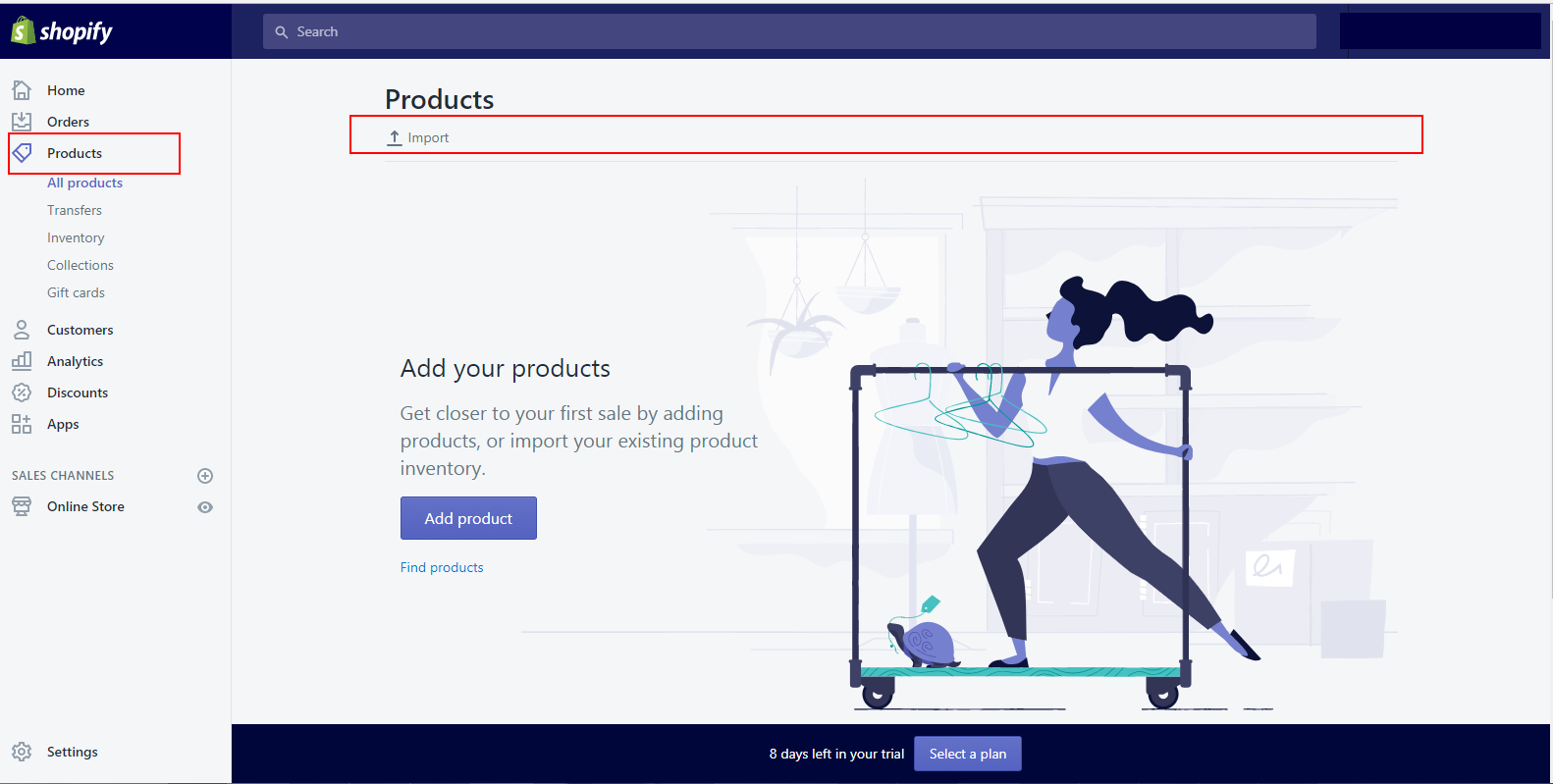Click the Shopify logo in header
1553x784 pixels.
62,31
